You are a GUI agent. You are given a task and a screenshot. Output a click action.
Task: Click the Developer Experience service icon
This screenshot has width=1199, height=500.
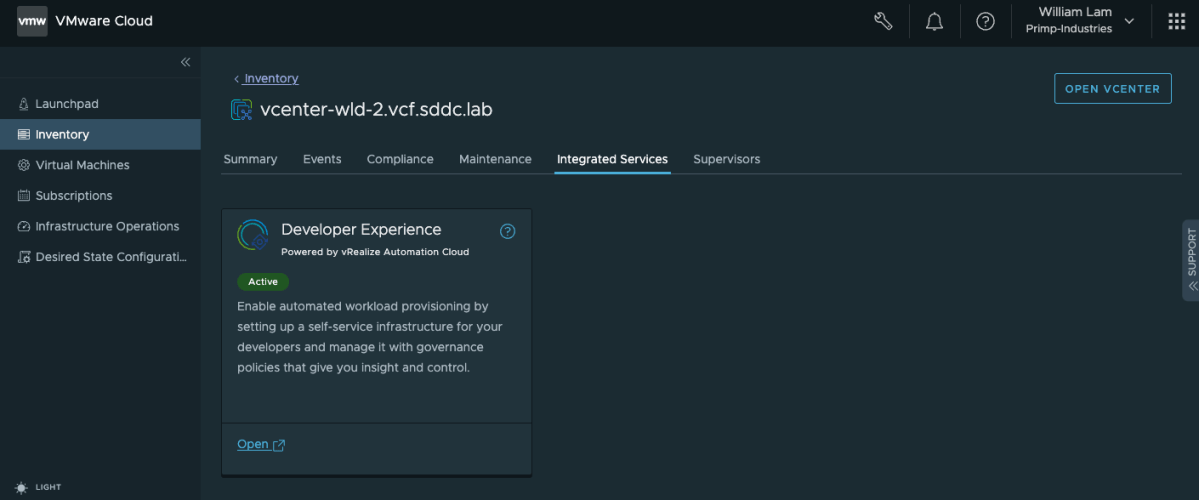tap(253, 235)
